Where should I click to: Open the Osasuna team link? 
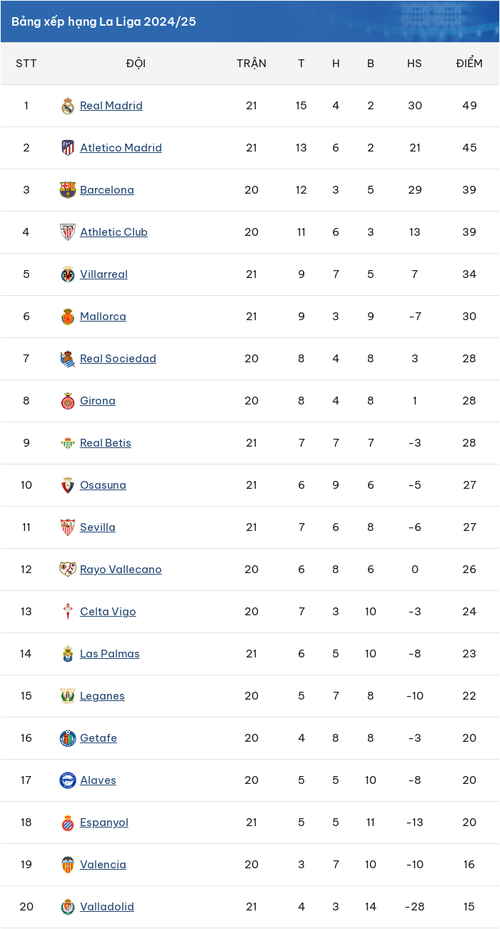pos(103,485)
